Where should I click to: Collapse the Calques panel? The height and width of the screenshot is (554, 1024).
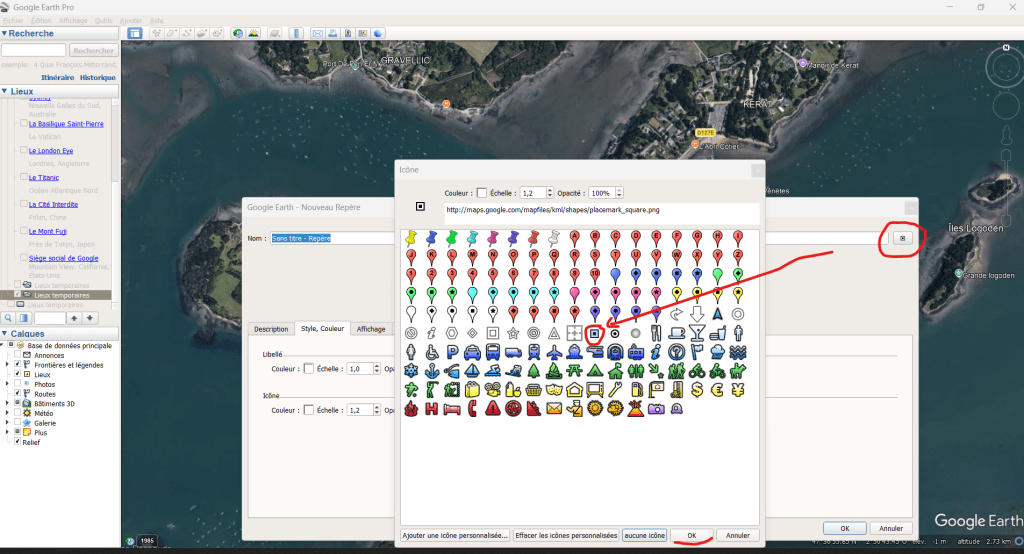5,333
